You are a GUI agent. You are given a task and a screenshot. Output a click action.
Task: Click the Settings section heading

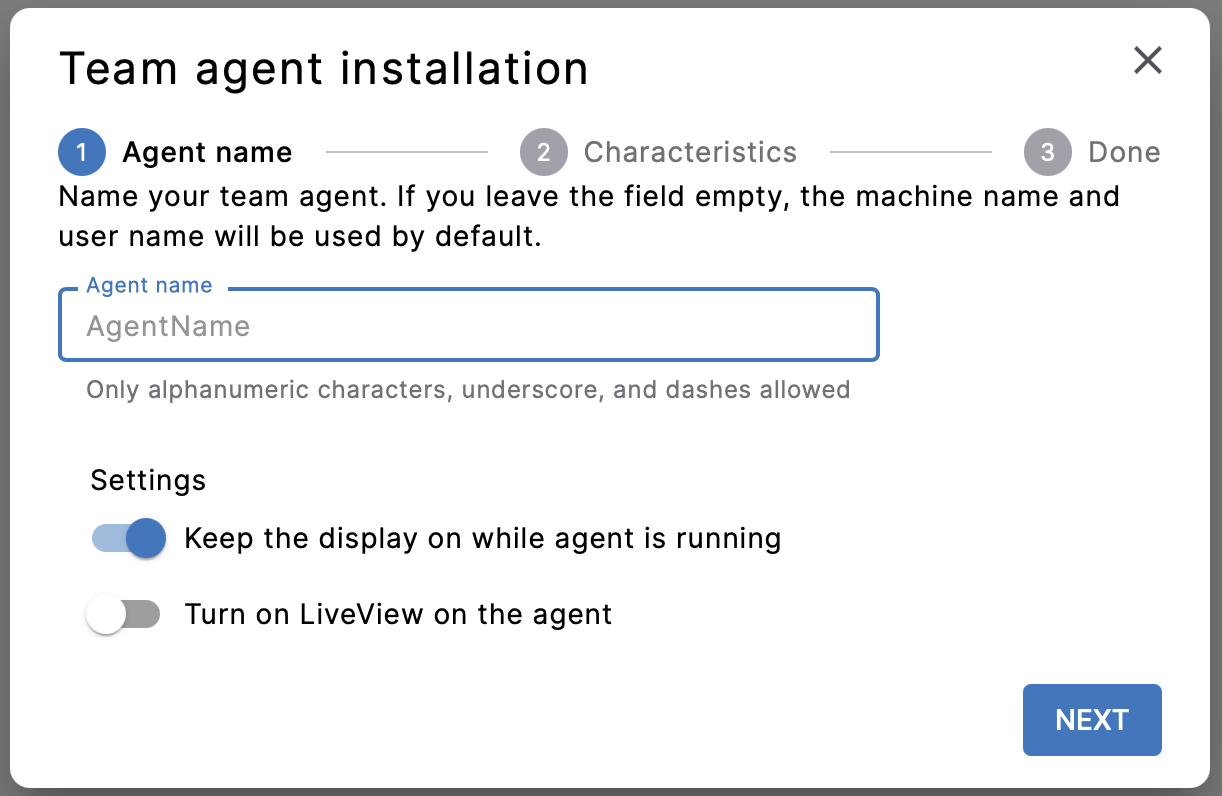pyautogui.click(x=147, y=480)
